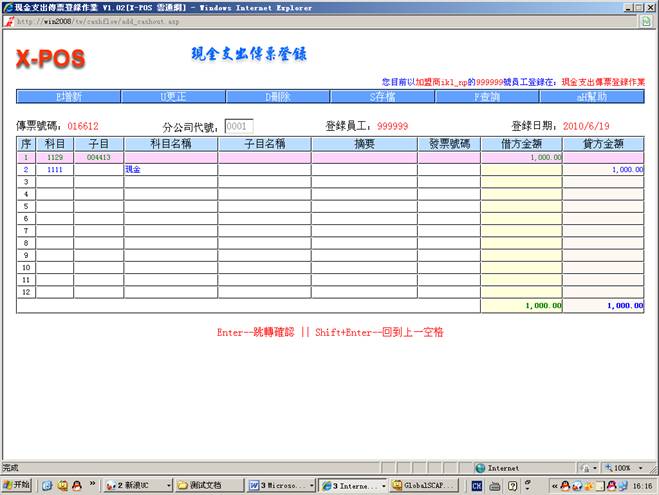Click the 摘要 summary cell in row 3
This screenshot has height=495, width=659.
[364, 182]
